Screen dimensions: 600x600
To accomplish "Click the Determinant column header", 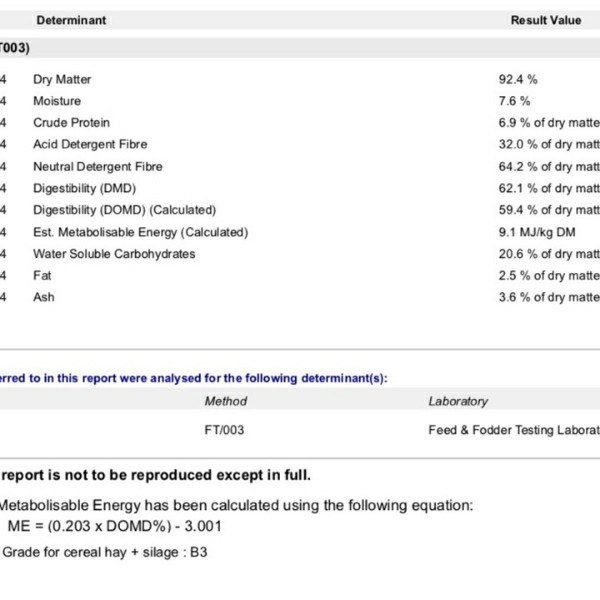I will (71, 20).
